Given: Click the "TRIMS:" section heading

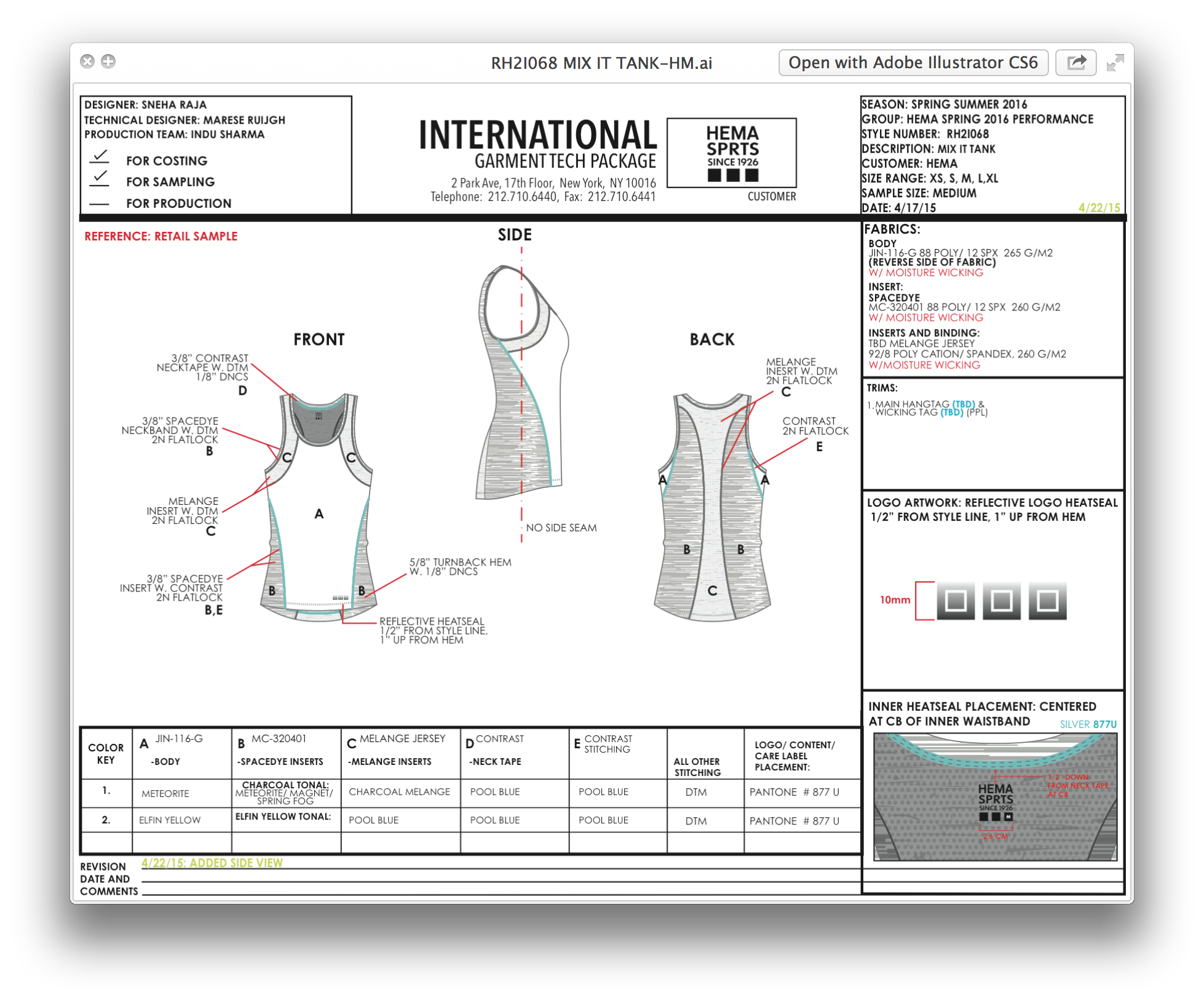Looking at the screenshot, I should tap(882, 388).
